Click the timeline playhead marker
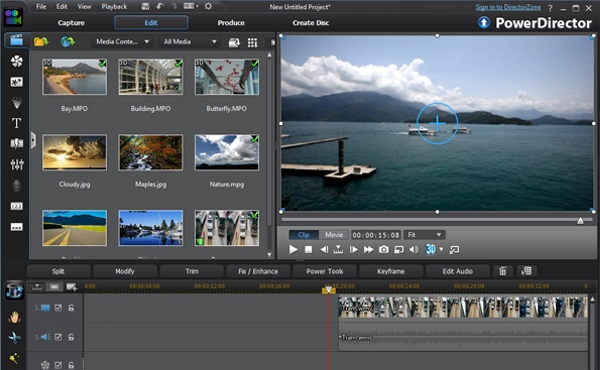Screen dimensions: 600x370 click(x=328, y=290)
